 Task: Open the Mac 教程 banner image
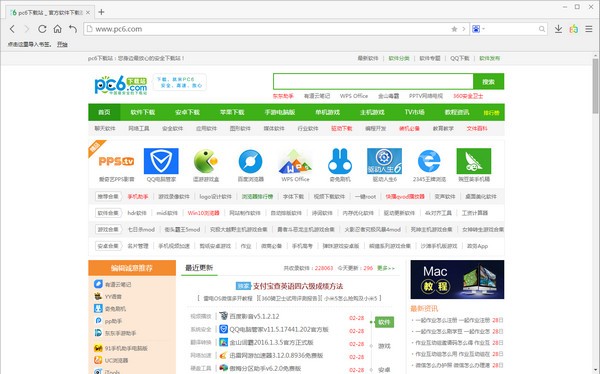tap(457, 279)
